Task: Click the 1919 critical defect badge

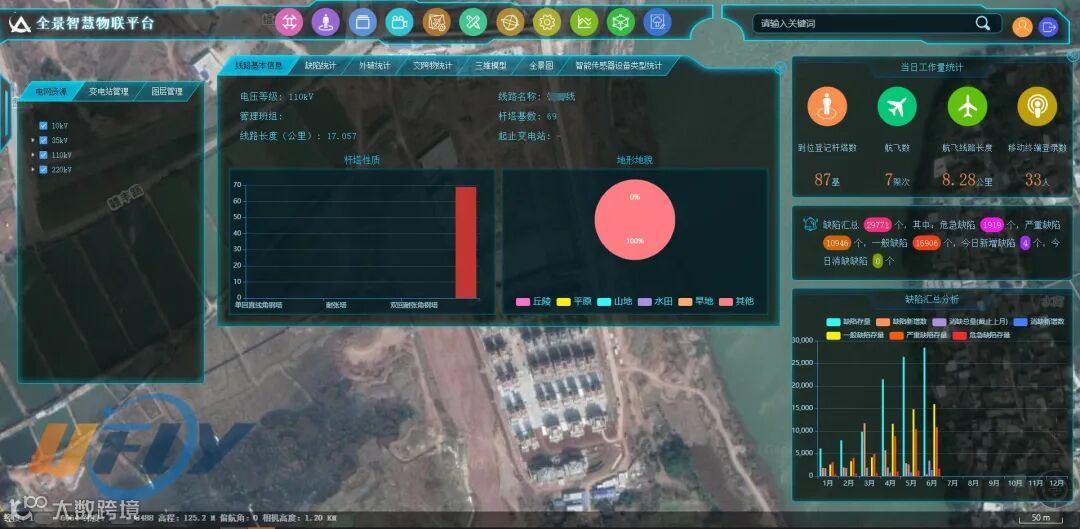Action: point(991,225)
